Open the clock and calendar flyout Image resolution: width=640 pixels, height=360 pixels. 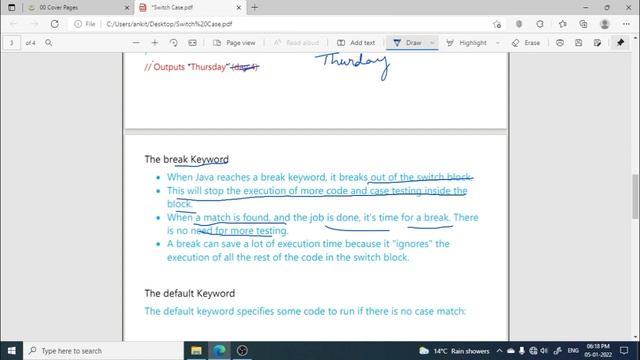(598, 351)
